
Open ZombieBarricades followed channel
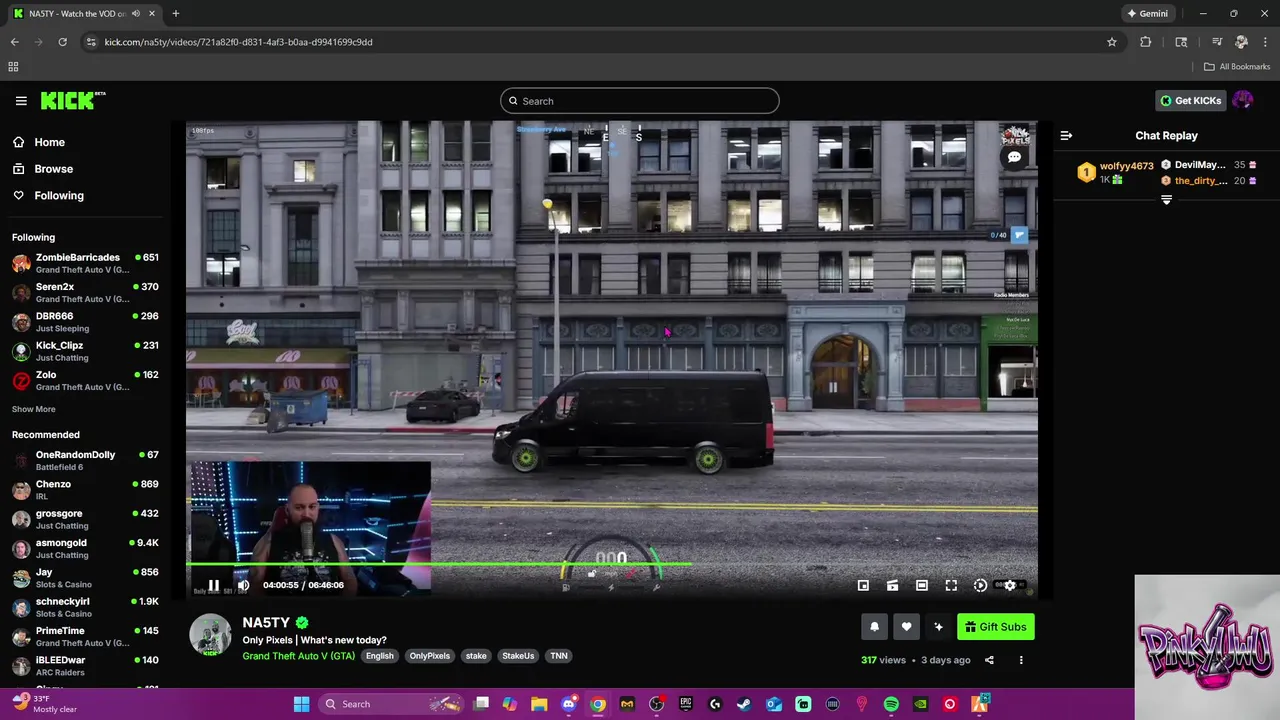[85, 264]
